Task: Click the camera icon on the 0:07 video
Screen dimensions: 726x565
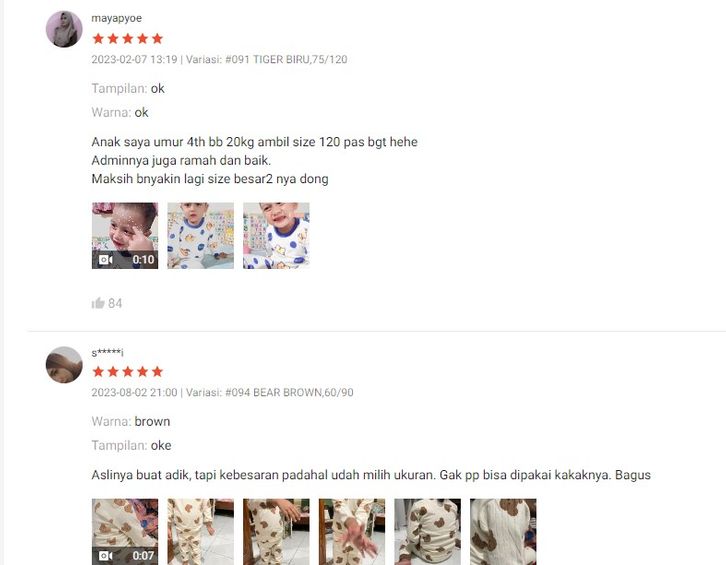Action: pos(106,555)
